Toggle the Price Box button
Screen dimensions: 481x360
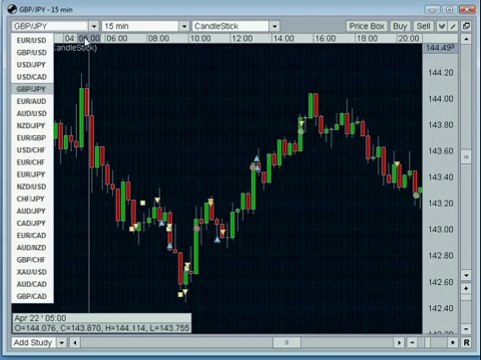(x=367, y=26)
